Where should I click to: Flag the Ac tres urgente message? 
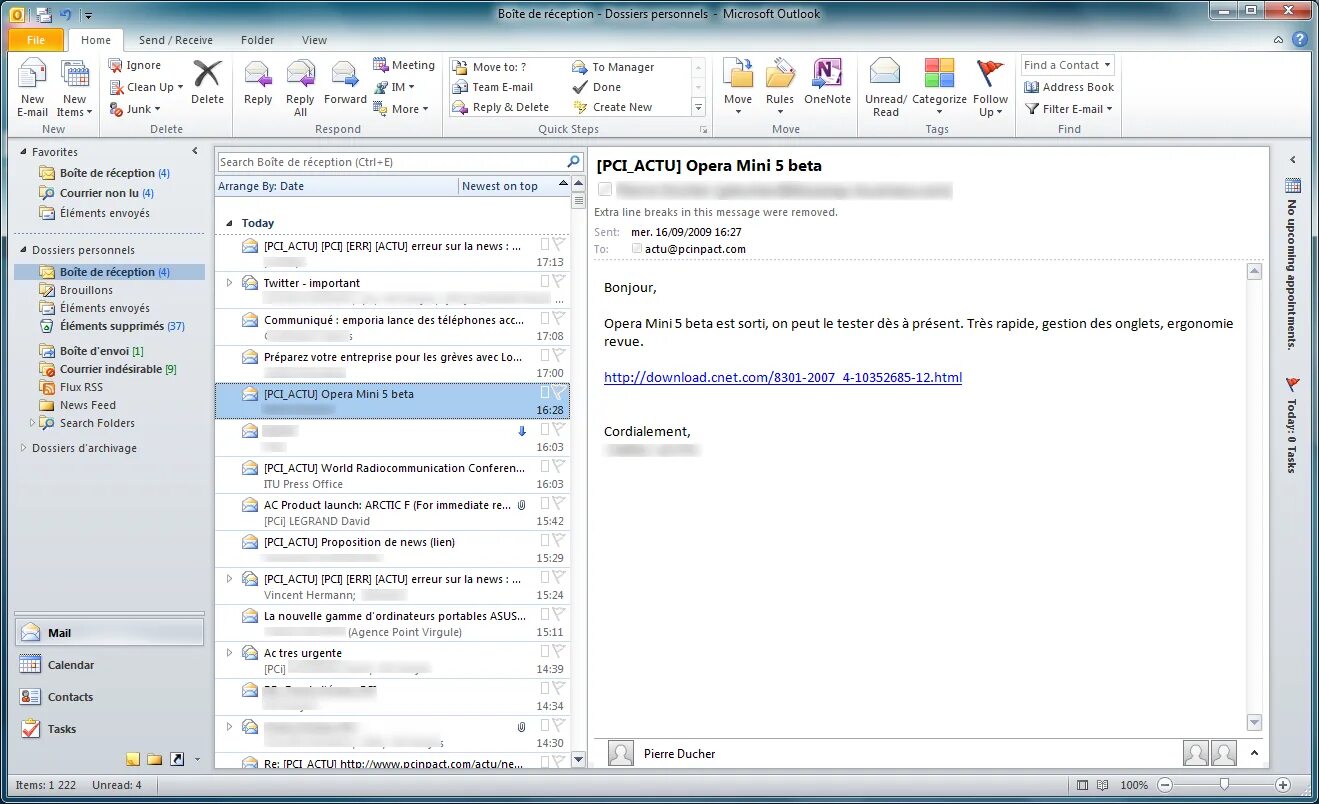(x=559, y=652)
